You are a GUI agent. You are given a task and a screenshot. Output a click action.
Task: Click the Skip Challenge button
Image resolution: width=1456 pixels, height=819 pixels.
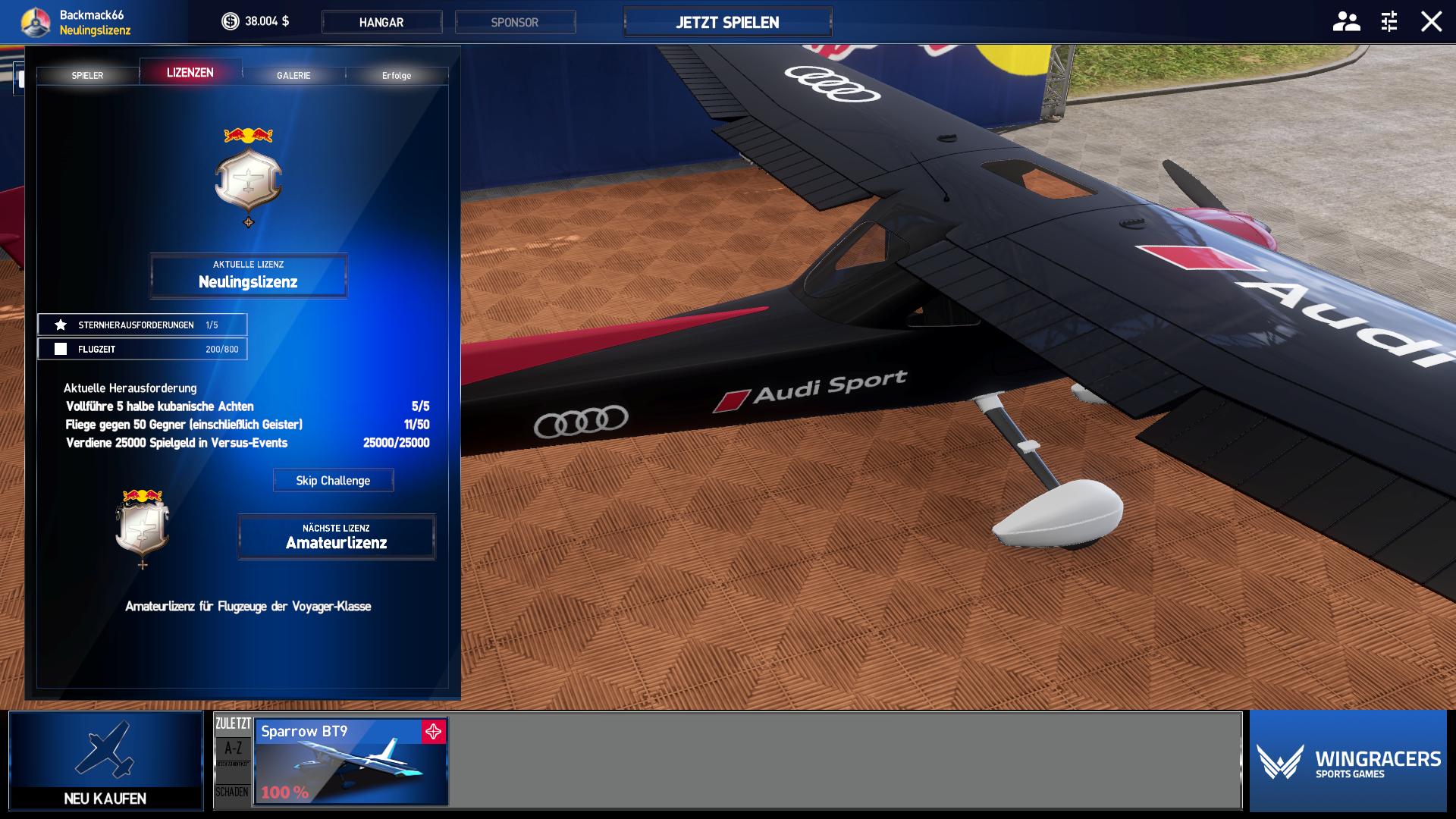333,480
